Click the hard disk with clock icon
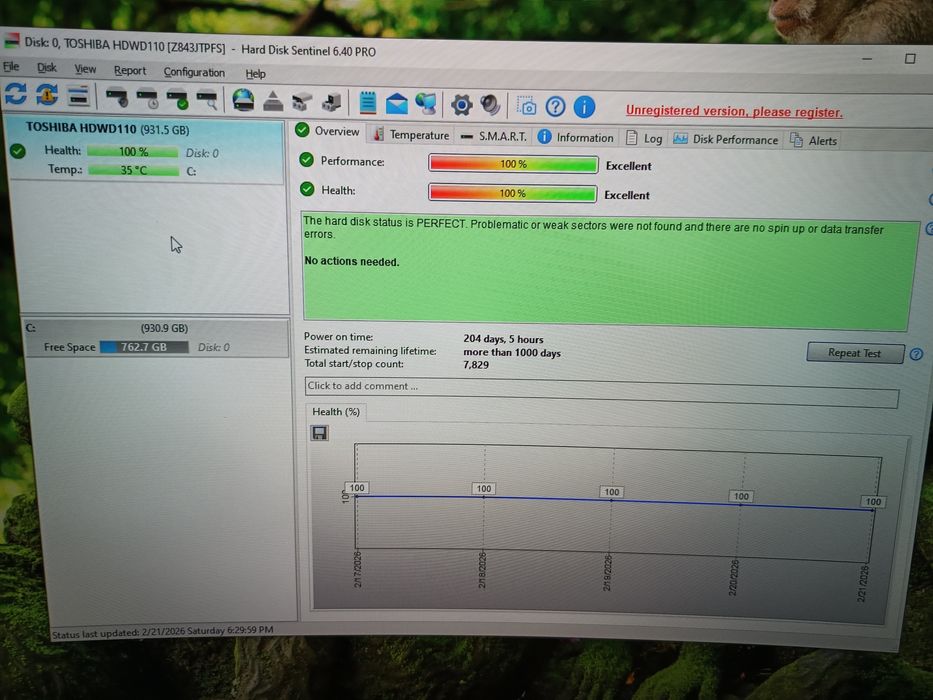The height and width of the screenshot is (700, 933). 147,98
